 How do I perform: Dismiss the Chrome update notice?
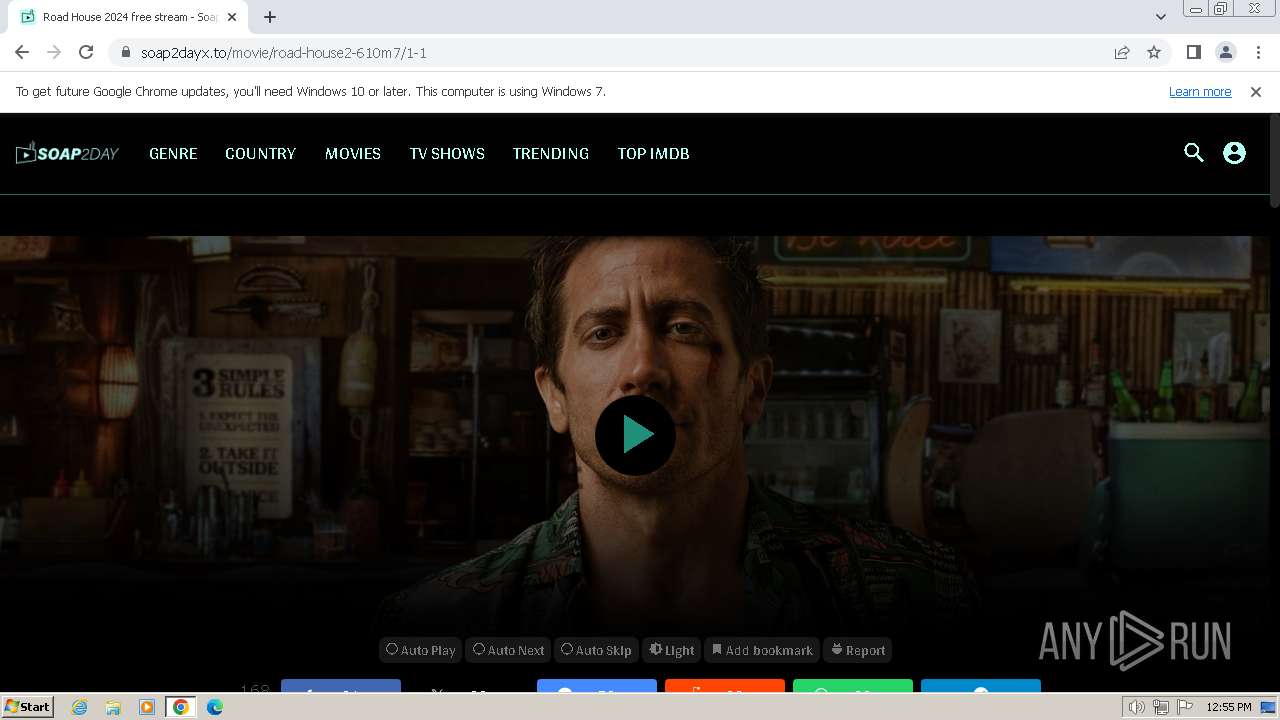[1256, 91]
